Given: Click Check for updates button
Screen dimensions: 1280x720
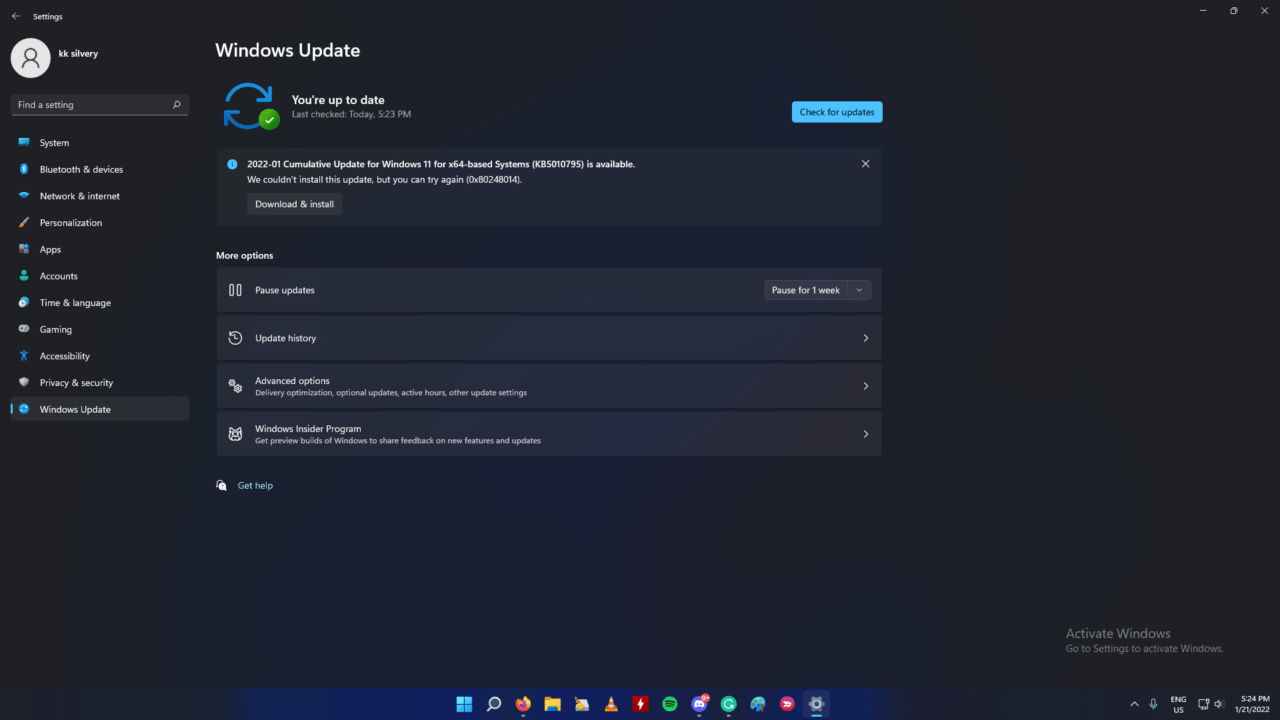Looking at the screenshot, I should [x=837, y=112].
